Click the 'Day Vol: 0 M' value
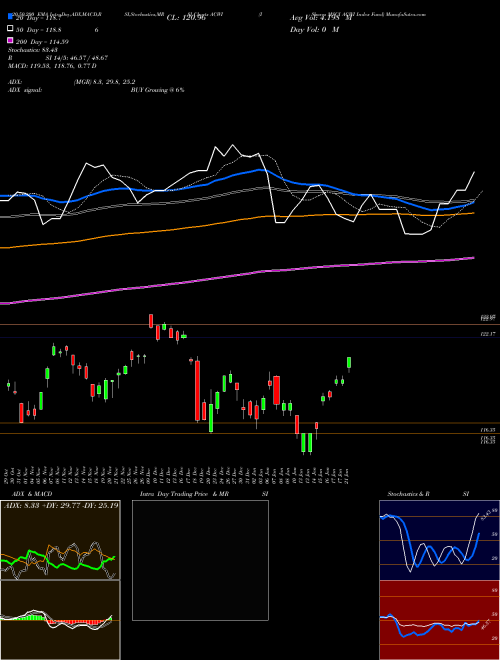 point(314,30)
